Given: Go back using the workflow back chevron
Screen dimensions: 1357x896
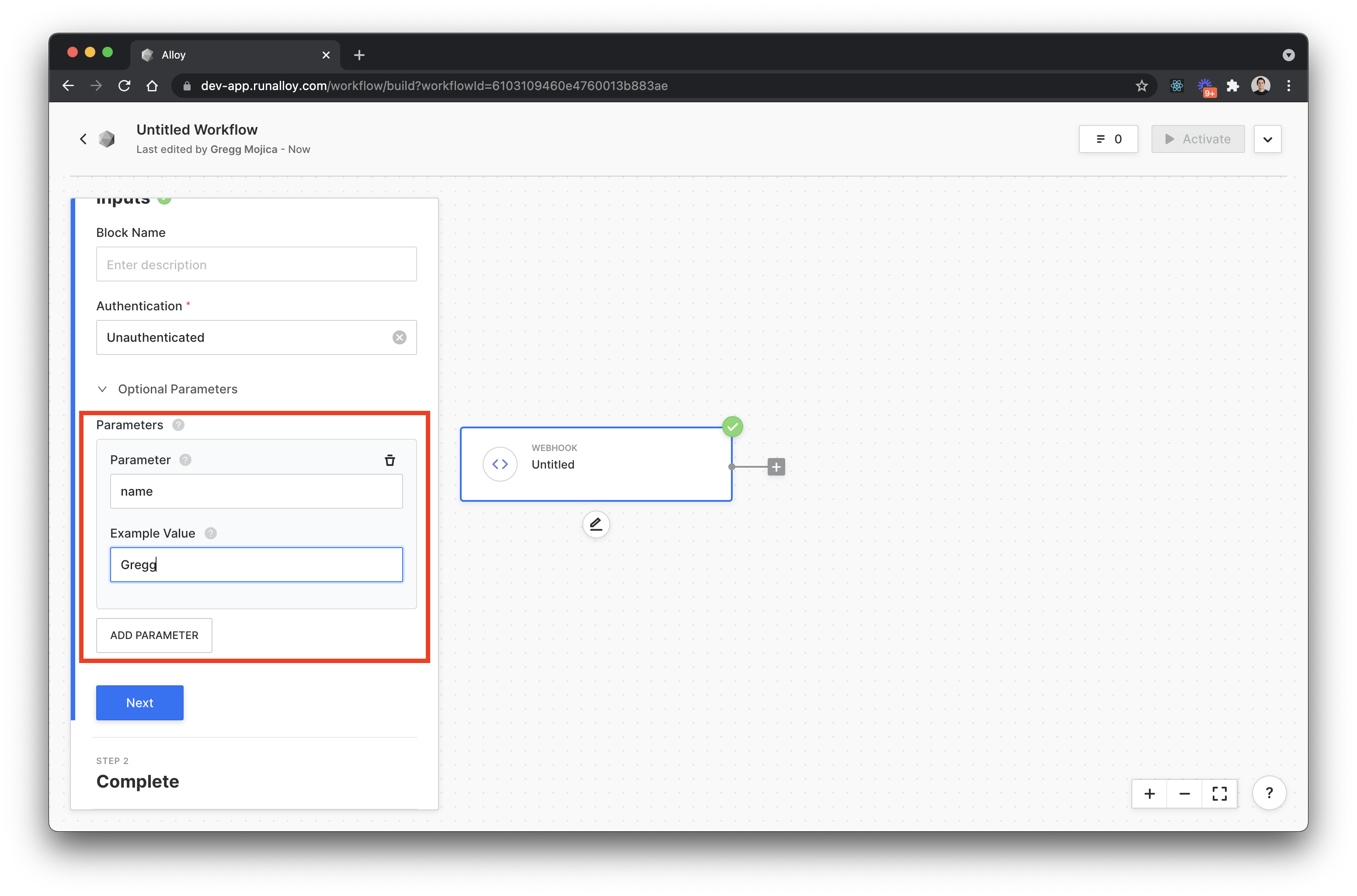Looking at the screenshot, I should [x=84, y=139].
